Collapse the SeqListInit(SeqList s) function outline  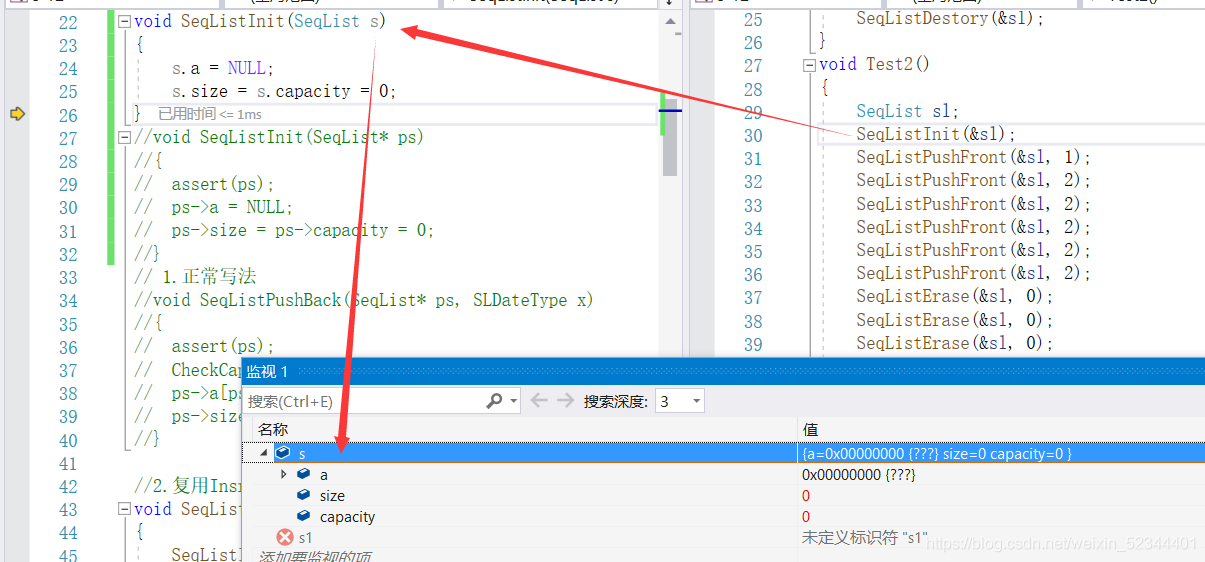point(124,22)
